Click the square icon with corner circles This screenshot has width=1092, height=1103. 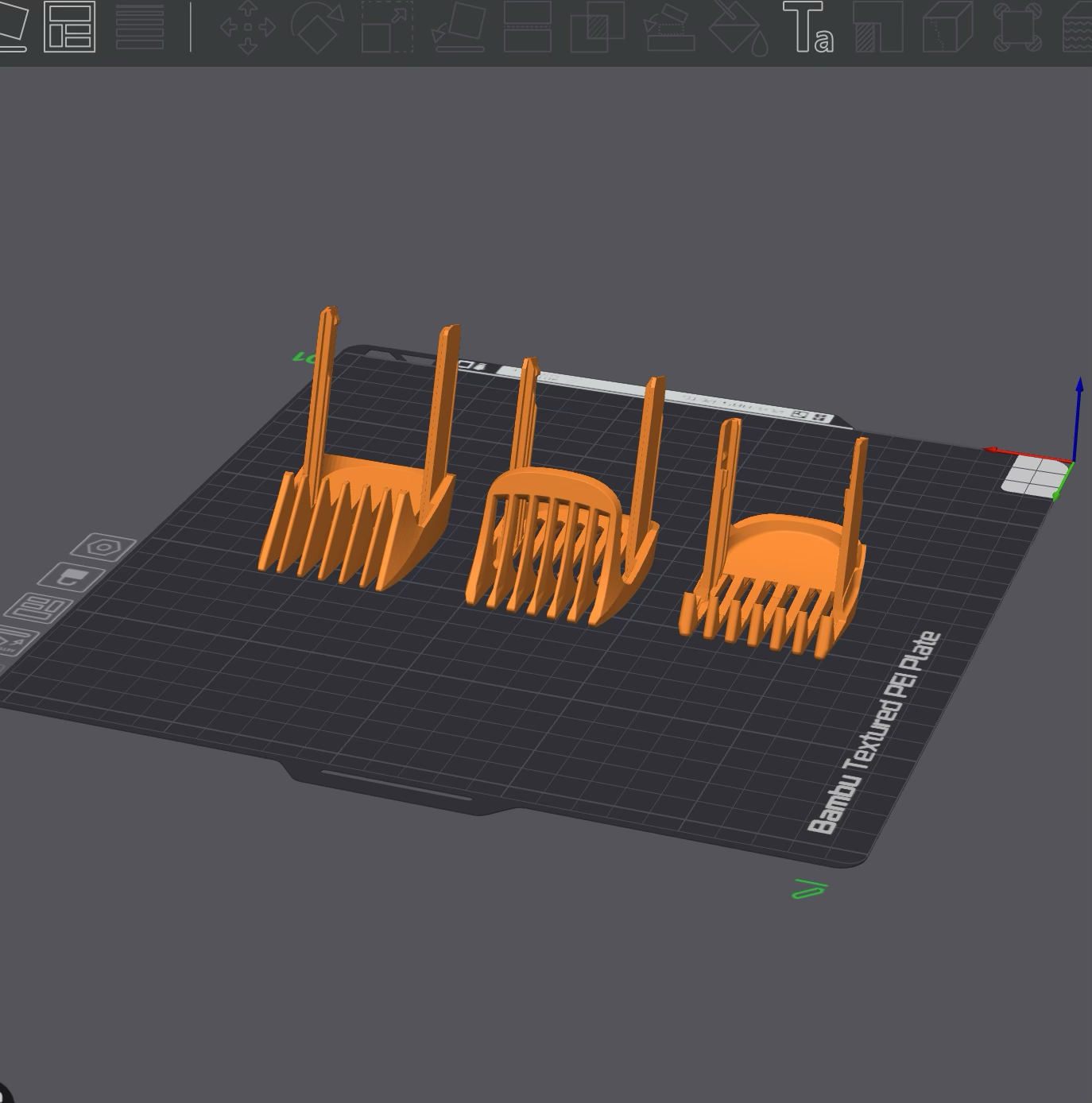[1019, 27]
